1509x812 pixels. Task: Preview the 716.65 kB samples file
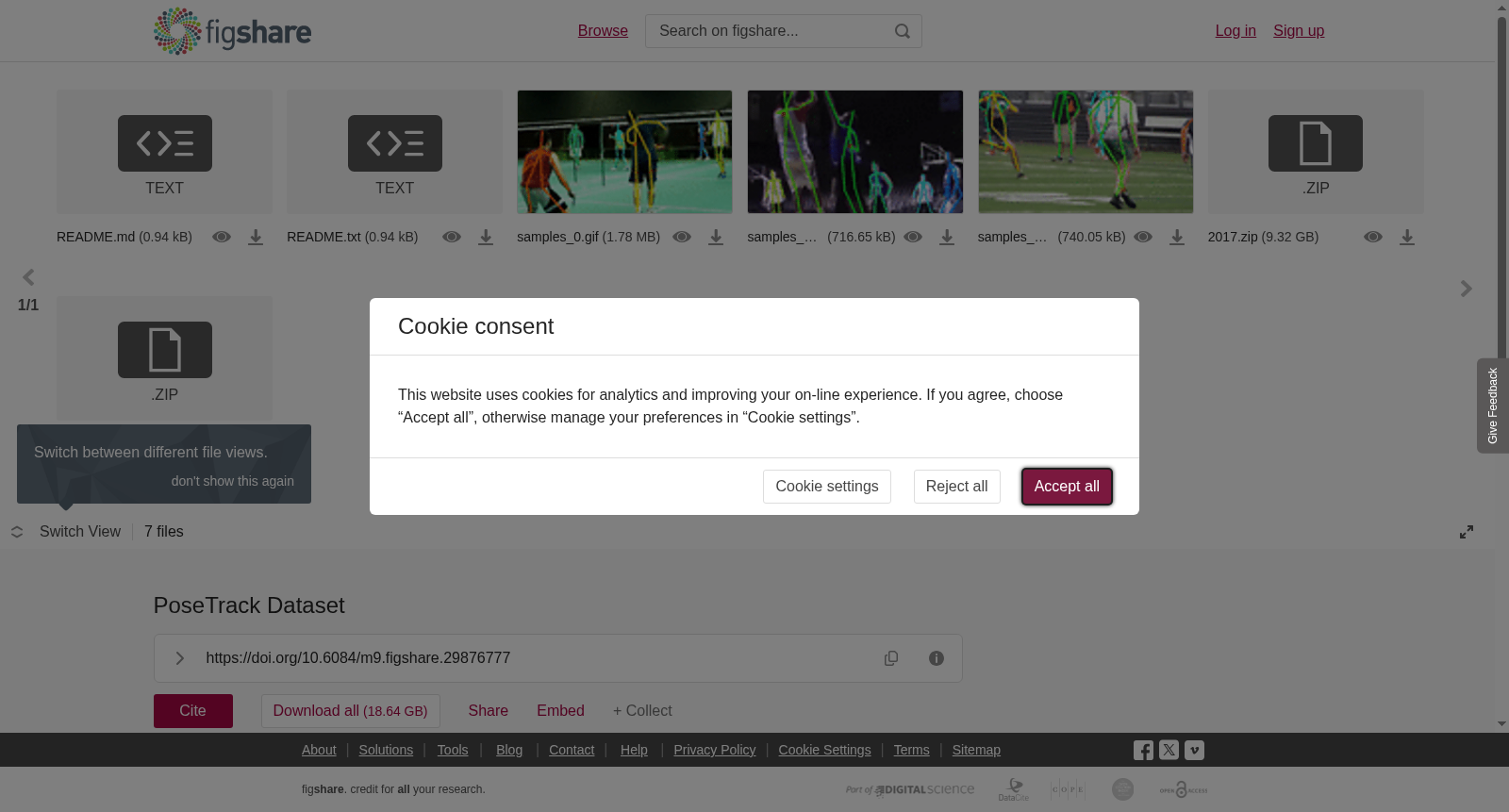(913, 237)
